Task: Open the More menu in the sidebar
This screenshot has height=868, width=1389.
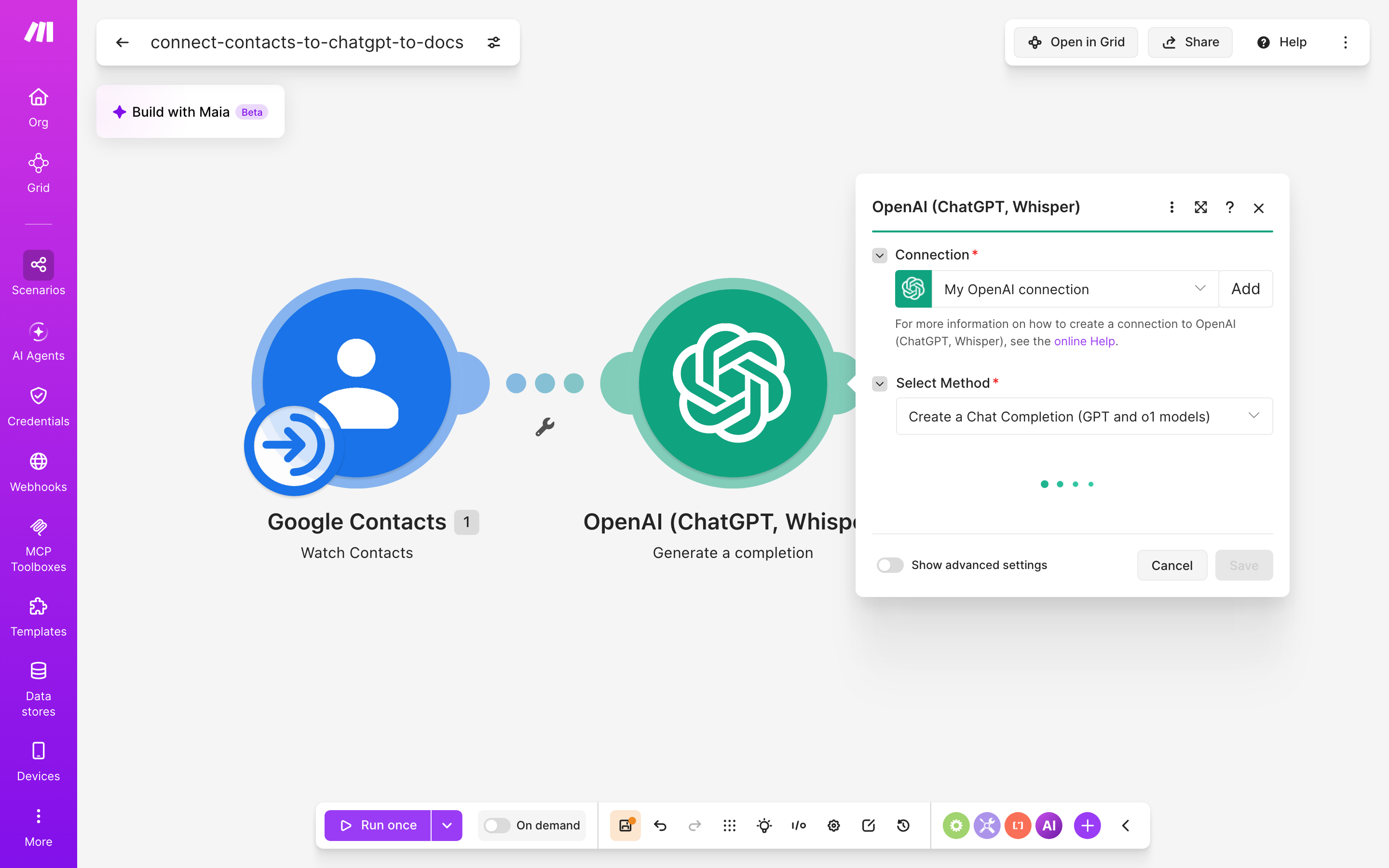Action: 39,827
